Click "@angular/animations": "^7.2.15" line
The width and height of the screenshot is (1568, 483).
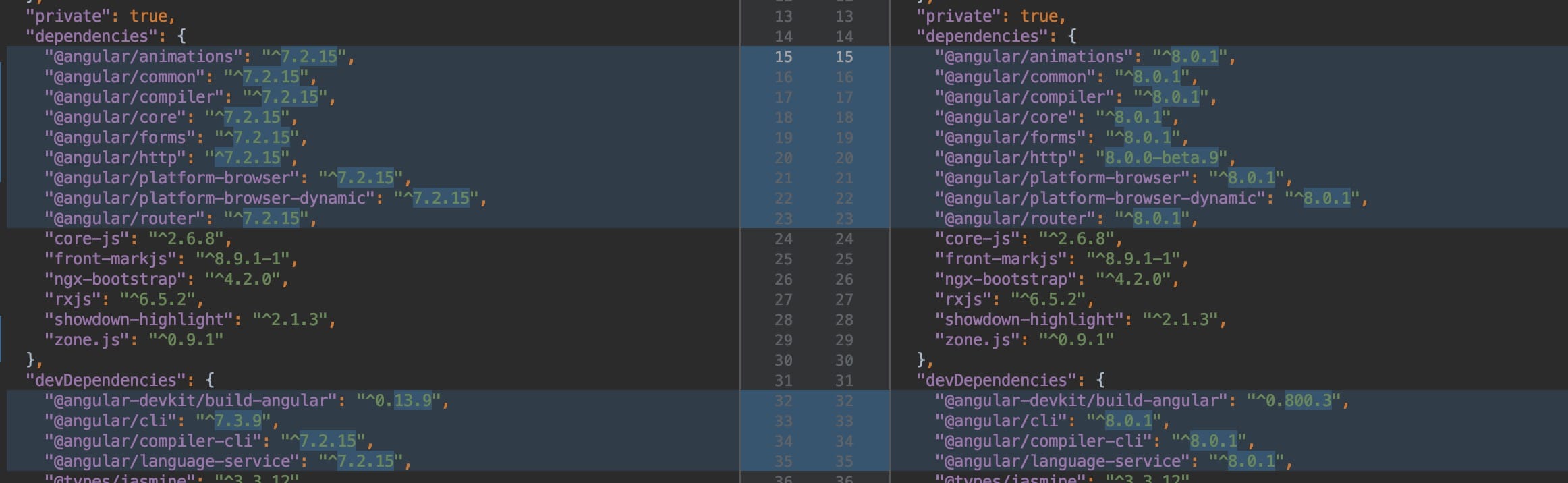200,57
